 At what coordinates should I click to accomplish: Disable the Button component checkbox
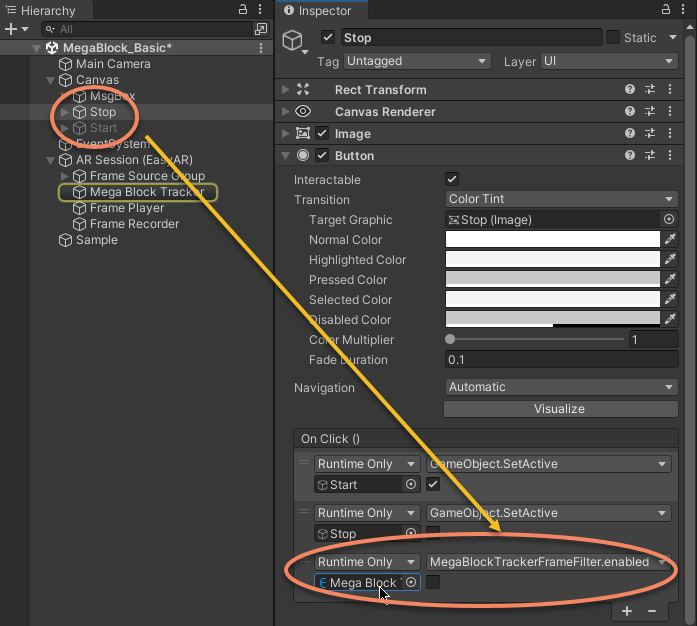point(322,156)
